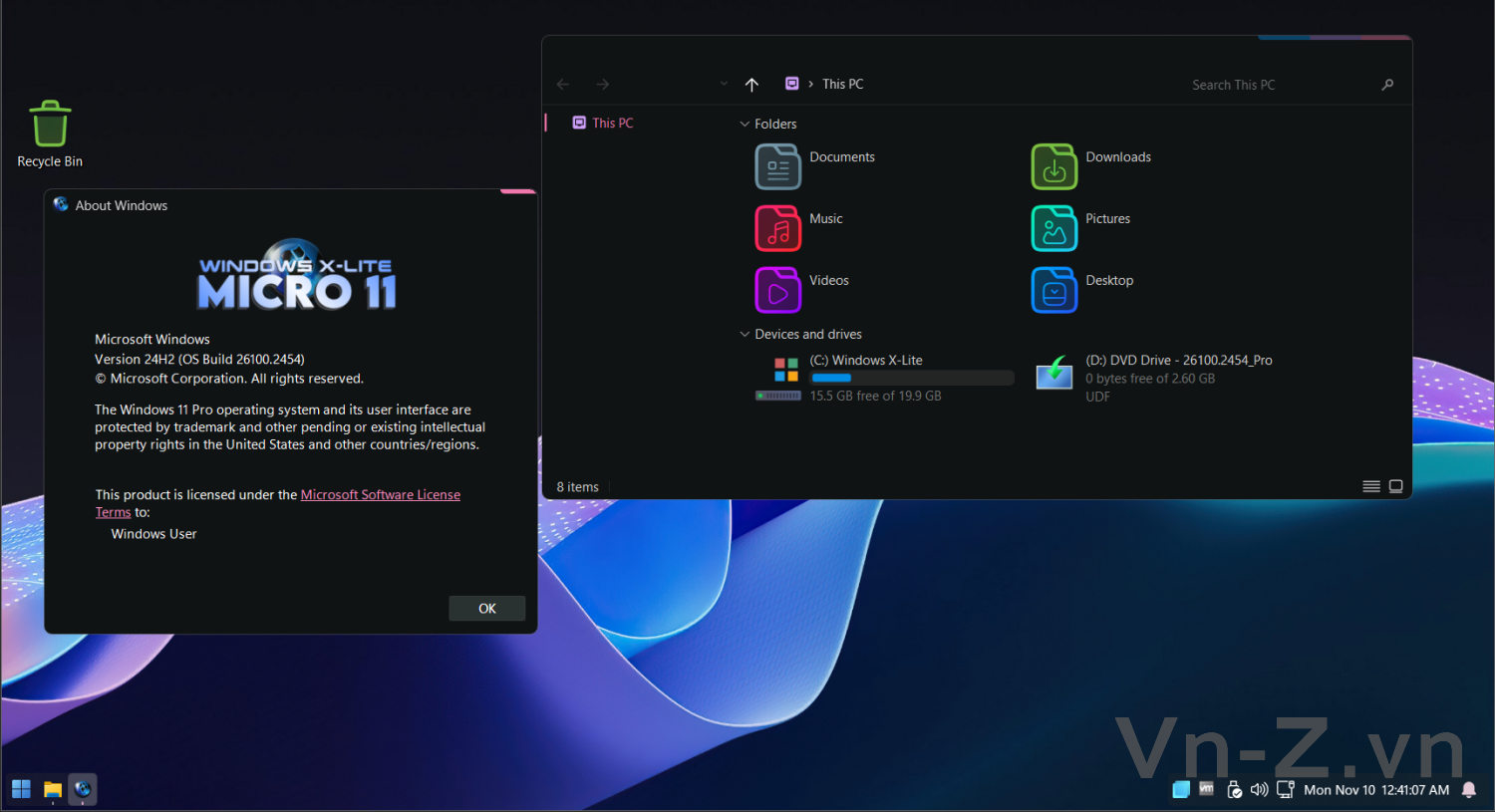Select This PC in navigation pane

pyautogui.click(x=612, y=124)
